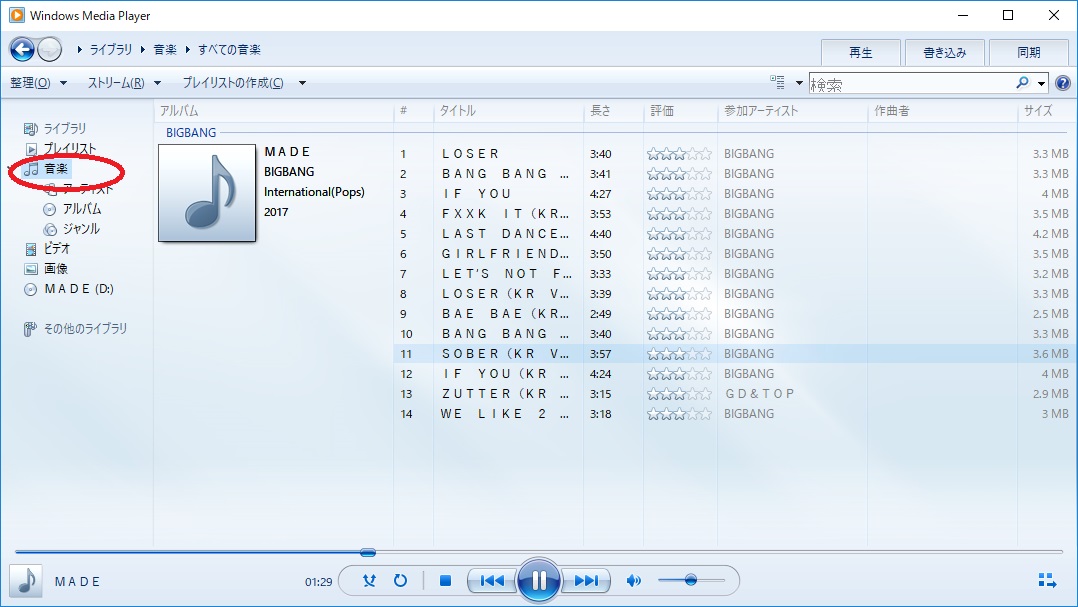1078x607 pixels.
Task: Select 音楽 in the navigation tree
Action: [x=56, y=168]
